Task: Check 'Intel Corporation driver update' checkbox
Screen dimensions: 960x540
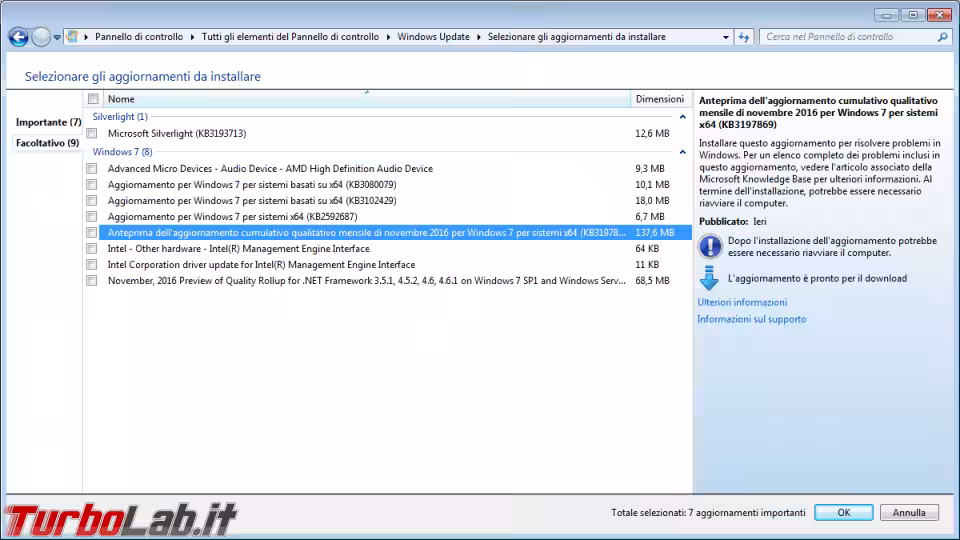Action: pos(92,264)
